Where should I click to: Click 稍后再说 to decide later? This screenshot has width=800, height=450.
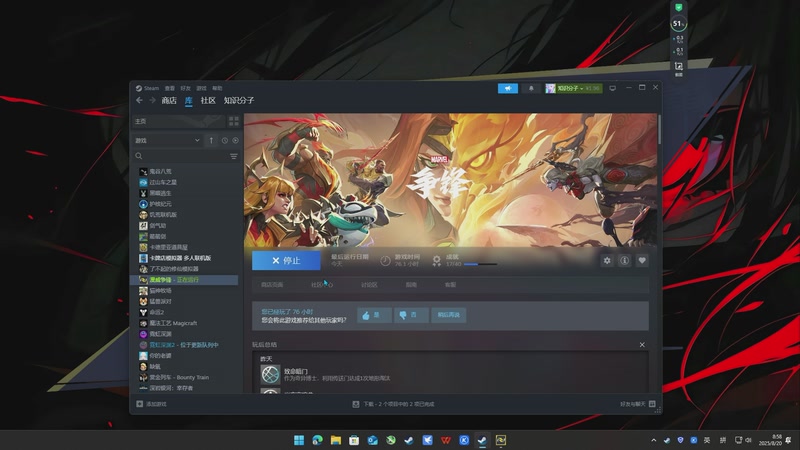tap(448, 315)
